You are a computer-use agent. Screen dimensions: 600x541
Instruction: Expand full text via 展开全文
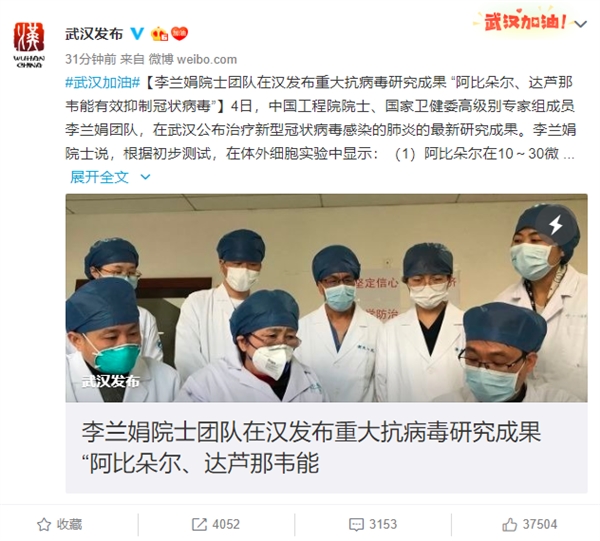[99, 177]
